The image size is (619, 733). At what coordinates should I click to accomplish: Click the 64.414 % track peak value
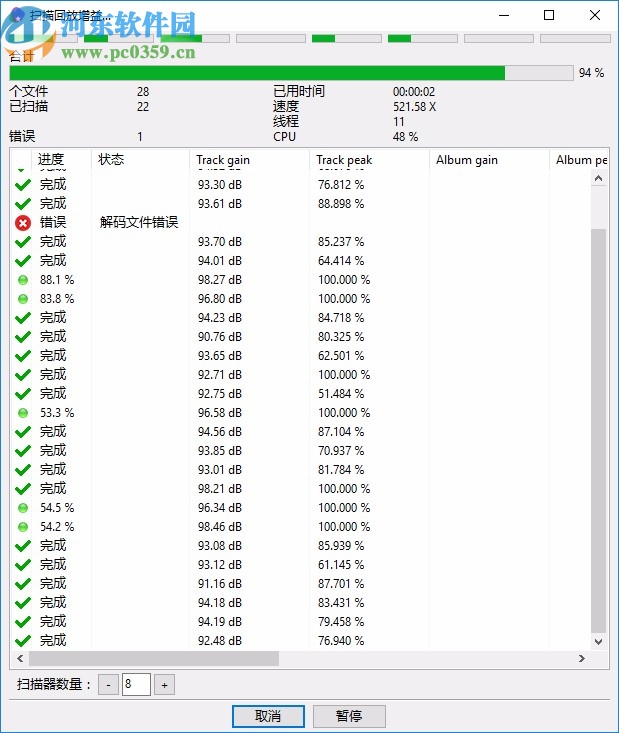tap(341, 261)
